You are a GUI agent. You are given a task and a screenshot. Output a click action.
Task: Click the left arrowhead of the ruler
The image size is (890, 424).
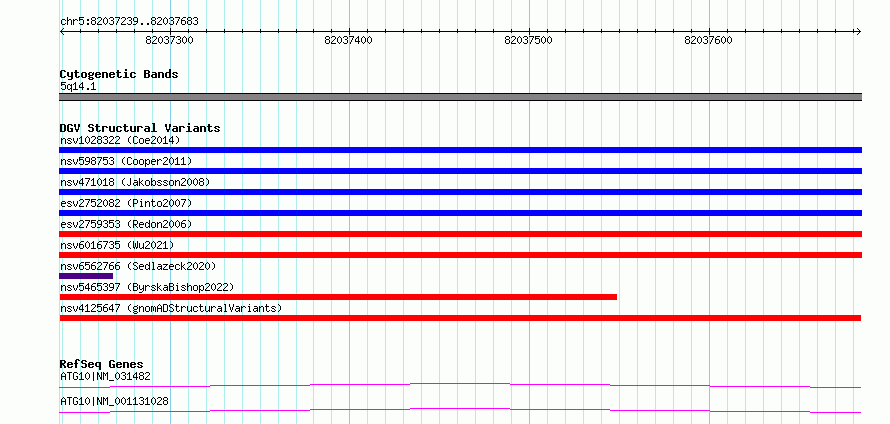point(62,31)
